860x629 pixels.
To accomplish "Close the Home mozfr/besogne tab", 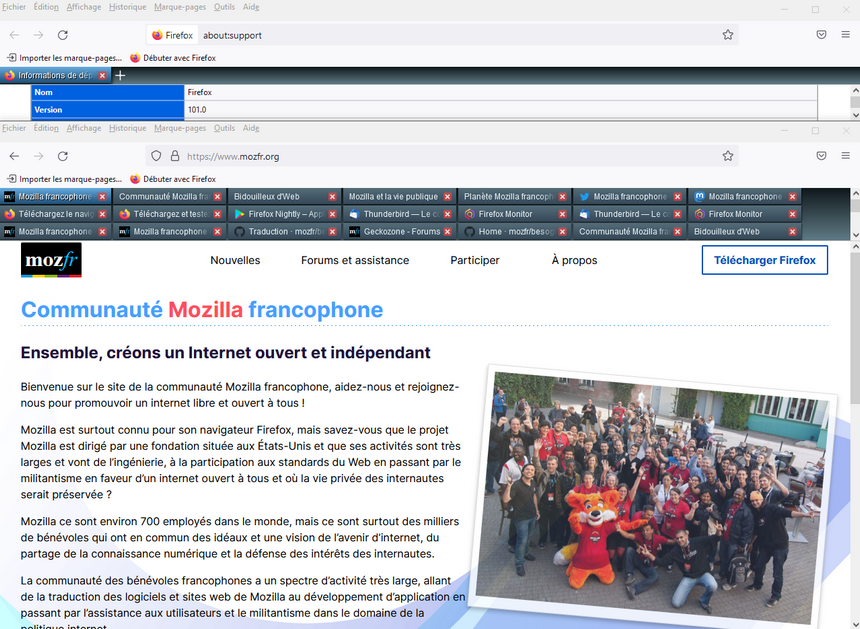I will (562, 232).
